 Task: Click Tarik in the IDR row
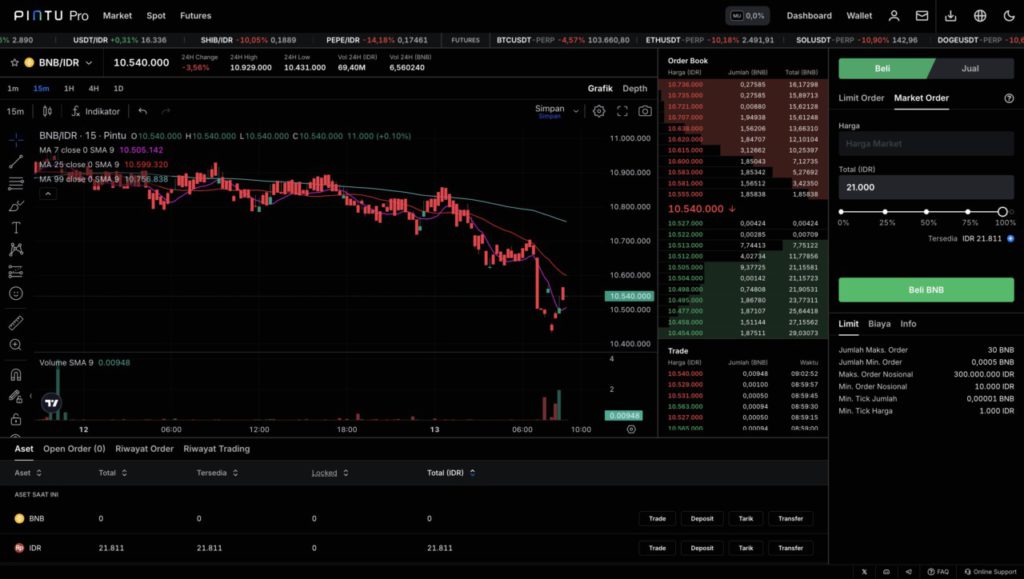[746, 548]
